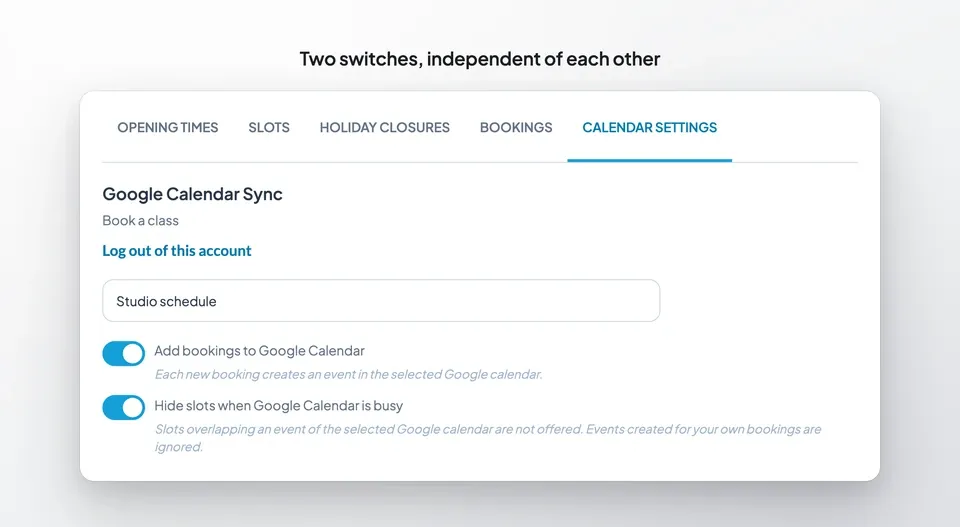The width and height of the screenshot is (960, 527).
Task: Click the description starting with Slots overlapping an event
Action: 487,438
